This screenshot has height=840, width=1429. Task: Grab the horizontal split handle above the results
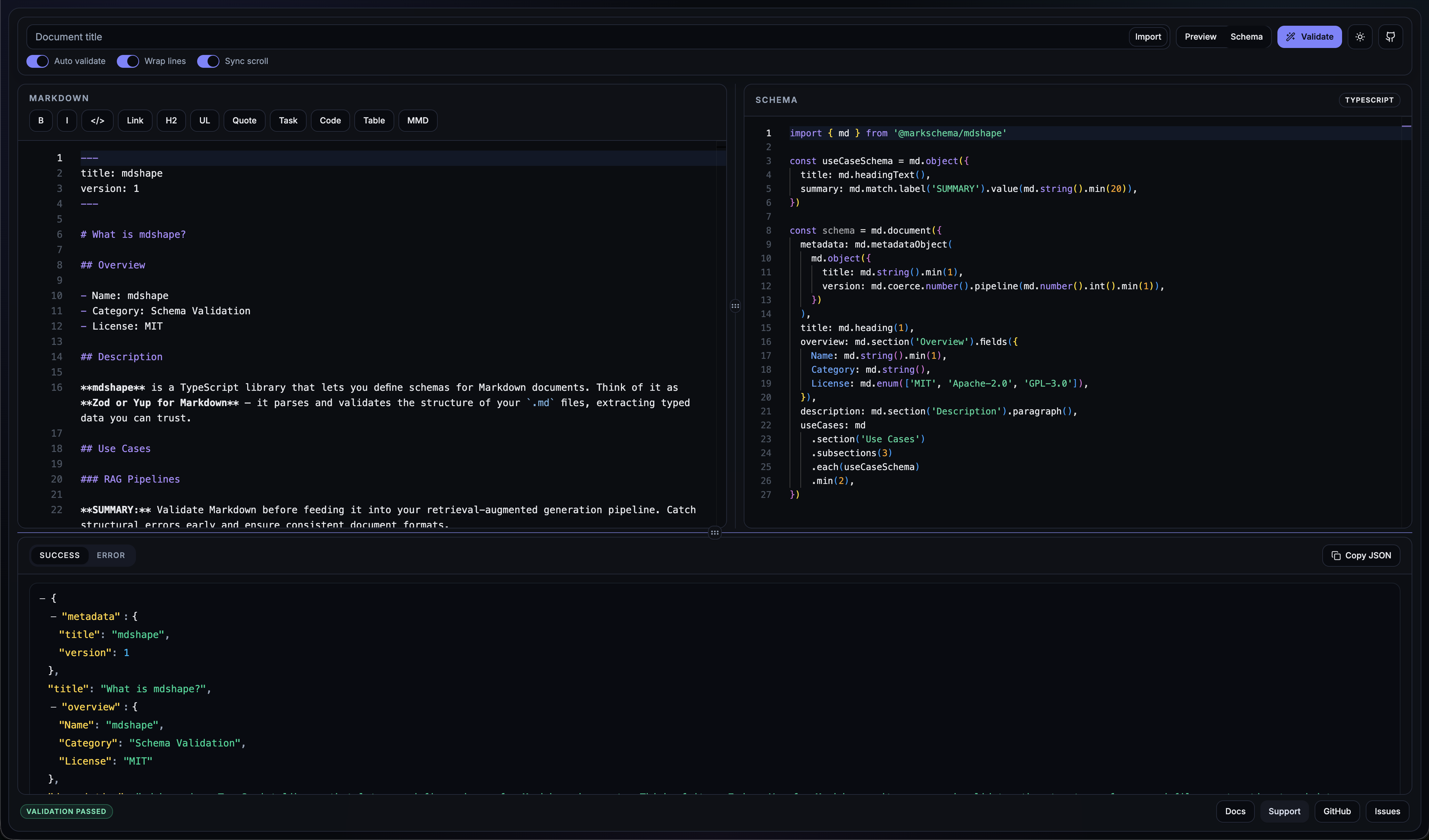pyautogui.click(x=714, y=533)
